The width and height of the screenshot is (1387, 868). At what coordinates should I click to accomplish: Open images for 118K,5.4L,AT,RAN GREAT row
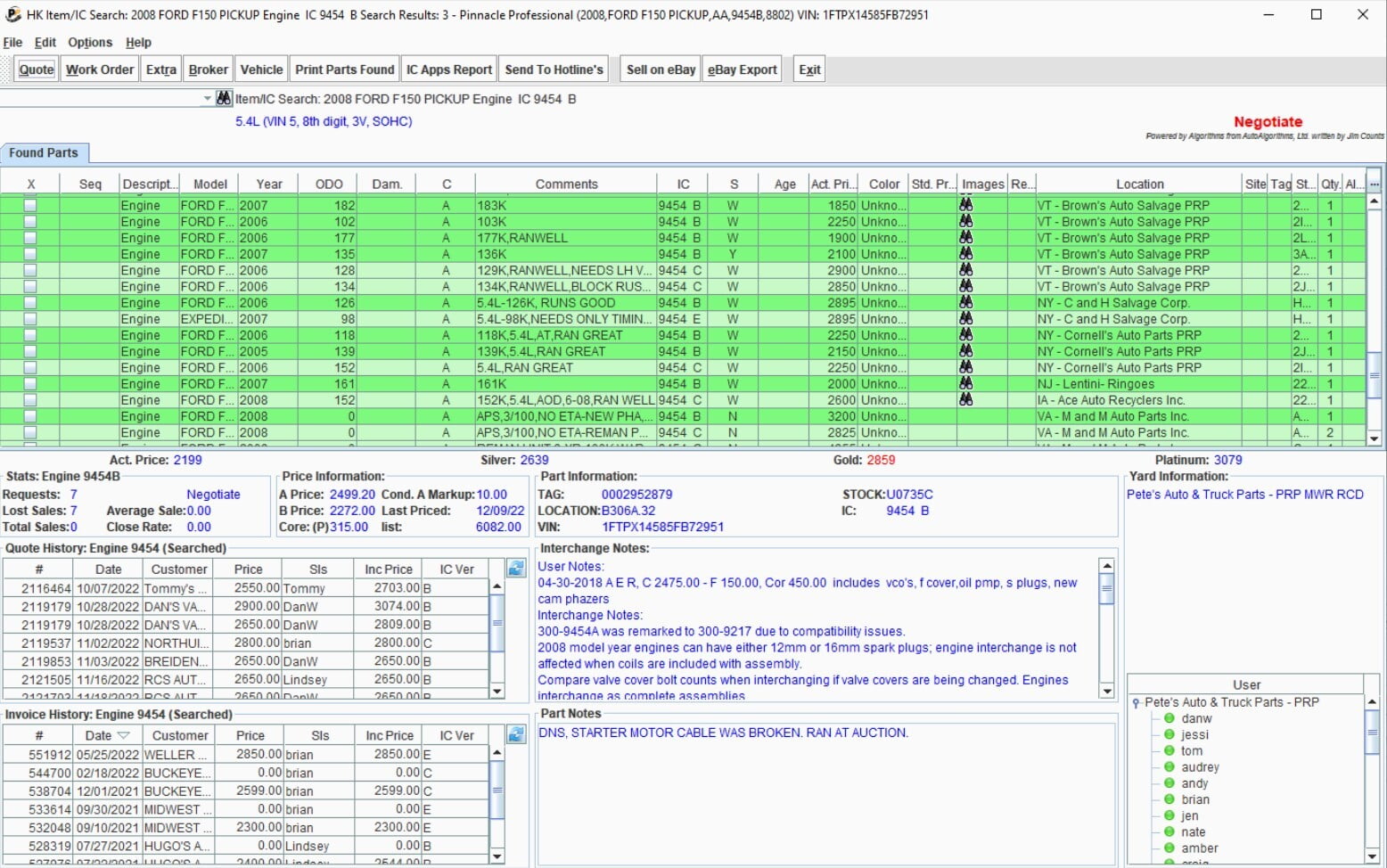coord(965,335)
